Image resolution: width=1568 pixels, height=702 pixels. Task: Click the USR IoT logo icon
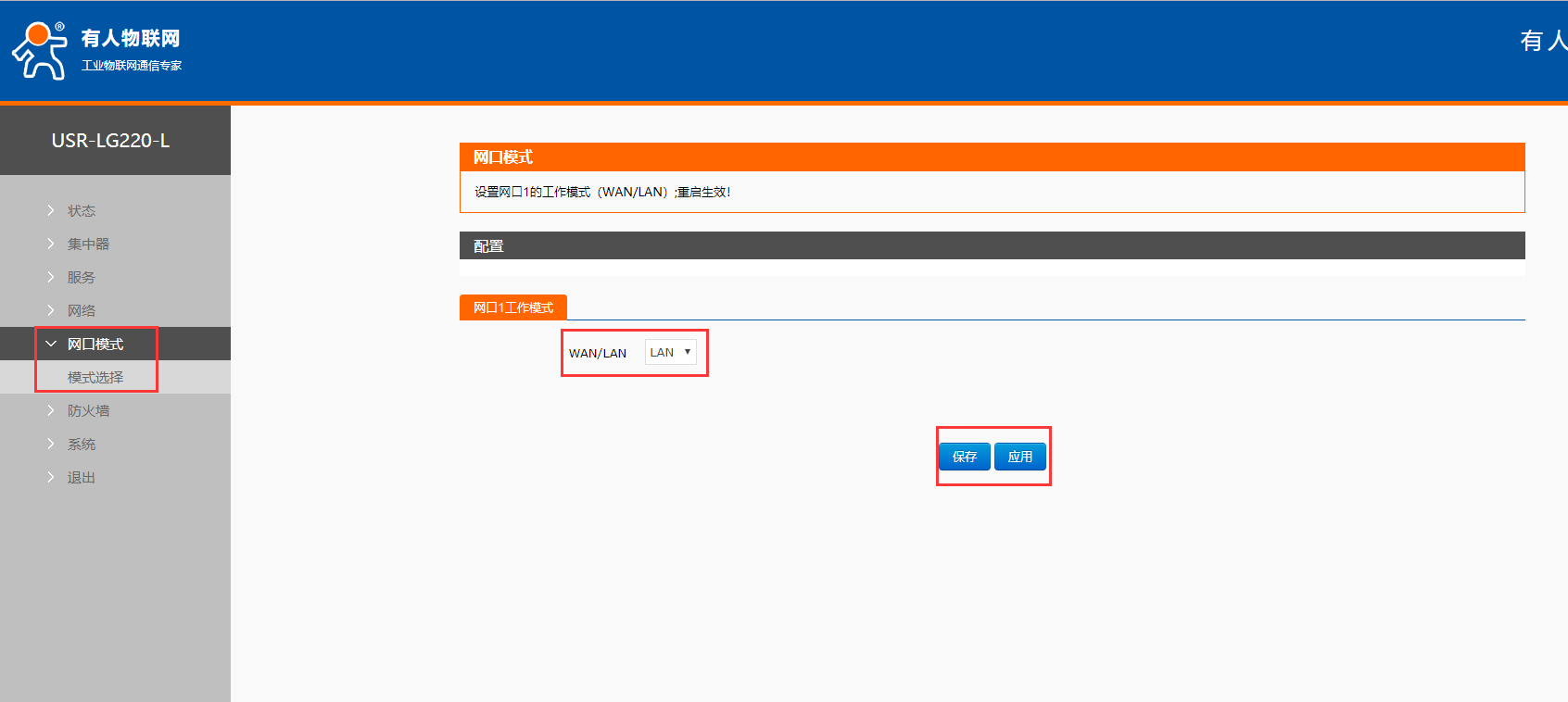pos(39,51)
